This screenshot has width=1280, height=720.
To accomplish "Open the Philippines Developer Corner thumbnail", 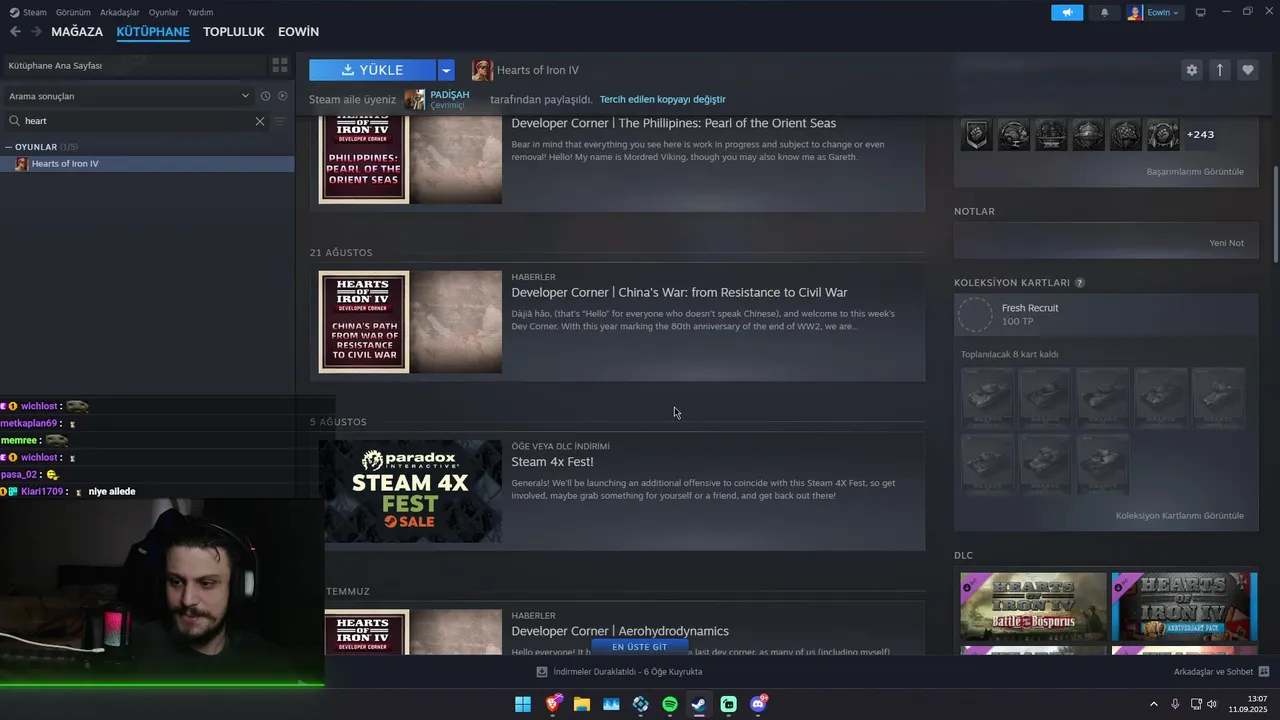I will 410,160.
